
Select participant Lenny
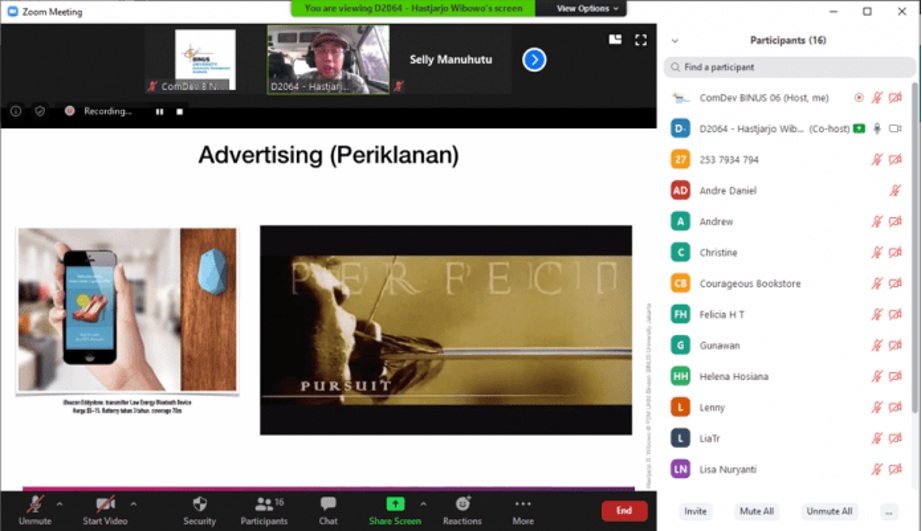[x=788, y=408]
